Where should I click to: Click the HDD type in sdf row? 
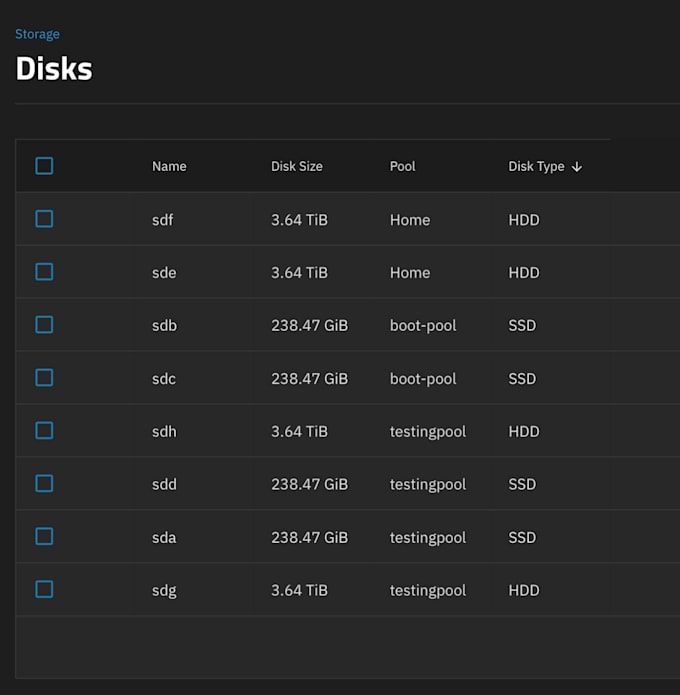click(524, 220)
